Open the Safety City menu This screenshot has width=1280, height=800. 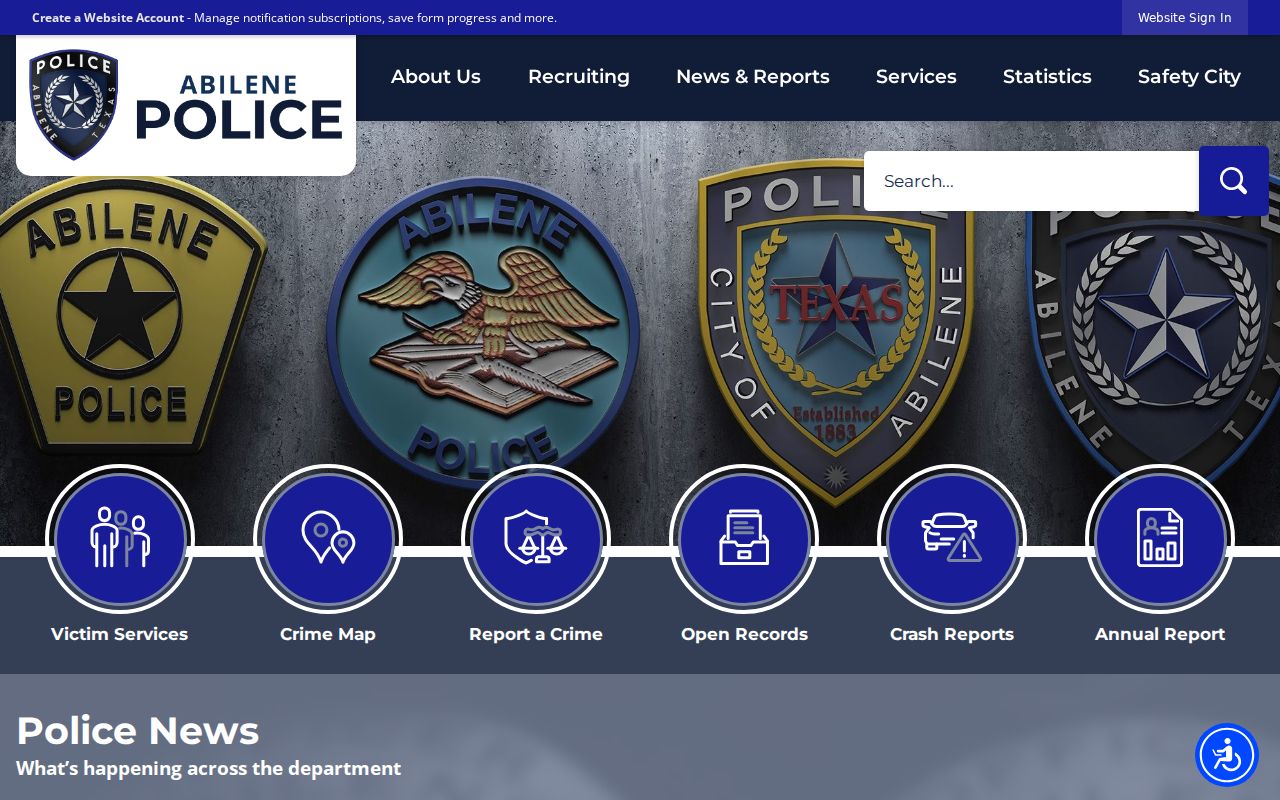coord(1189,77)
